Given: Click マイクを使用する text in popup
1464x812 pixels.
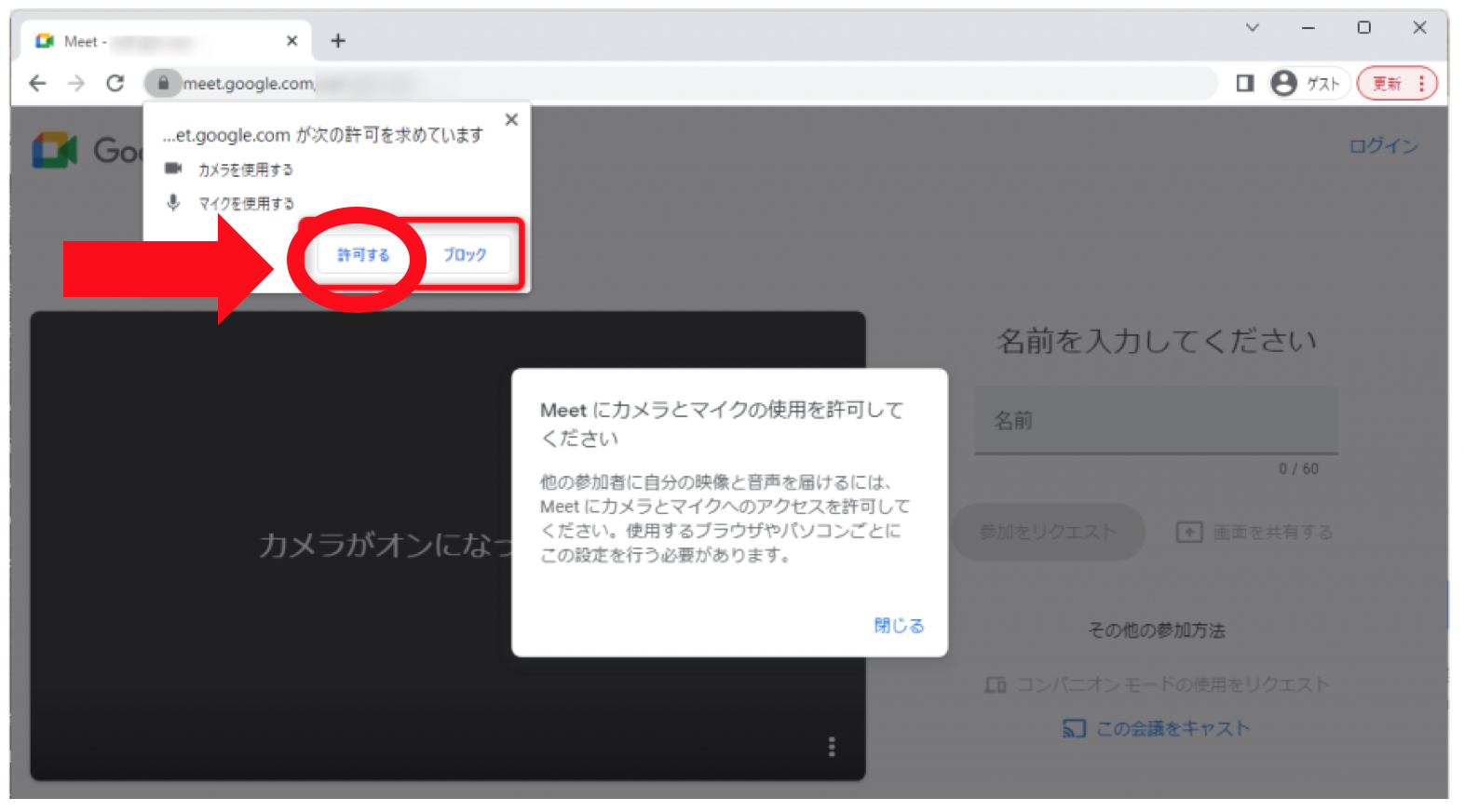Looking at the screenshot, I should (x=246, y=203).
